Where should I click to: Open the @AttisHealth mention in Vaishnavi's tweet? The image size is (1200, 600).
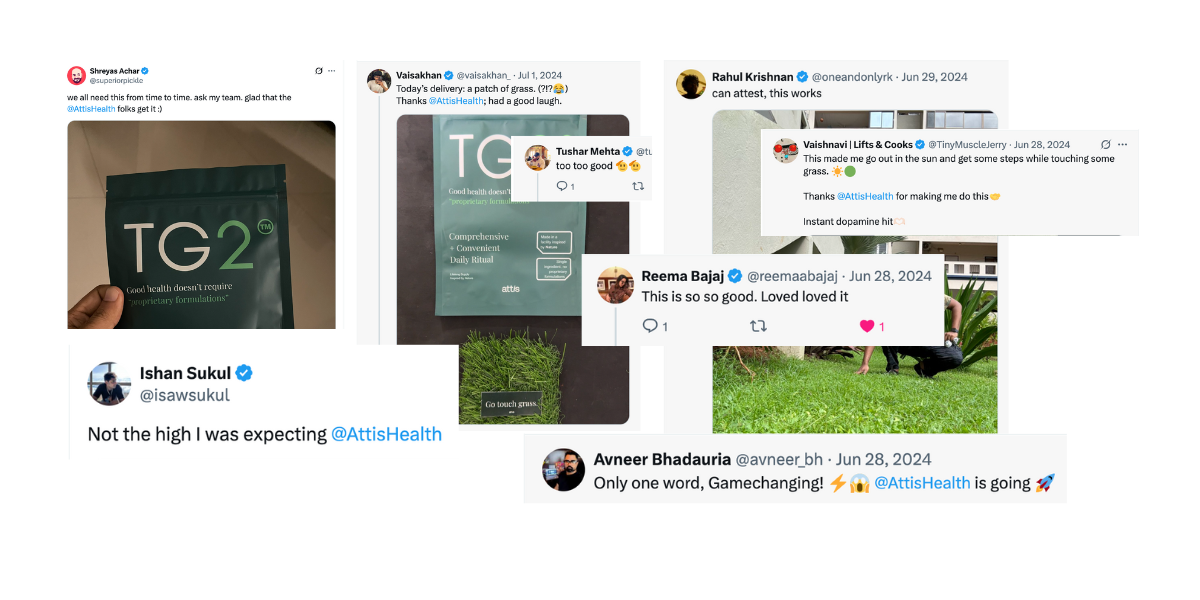tap(865, 196)
